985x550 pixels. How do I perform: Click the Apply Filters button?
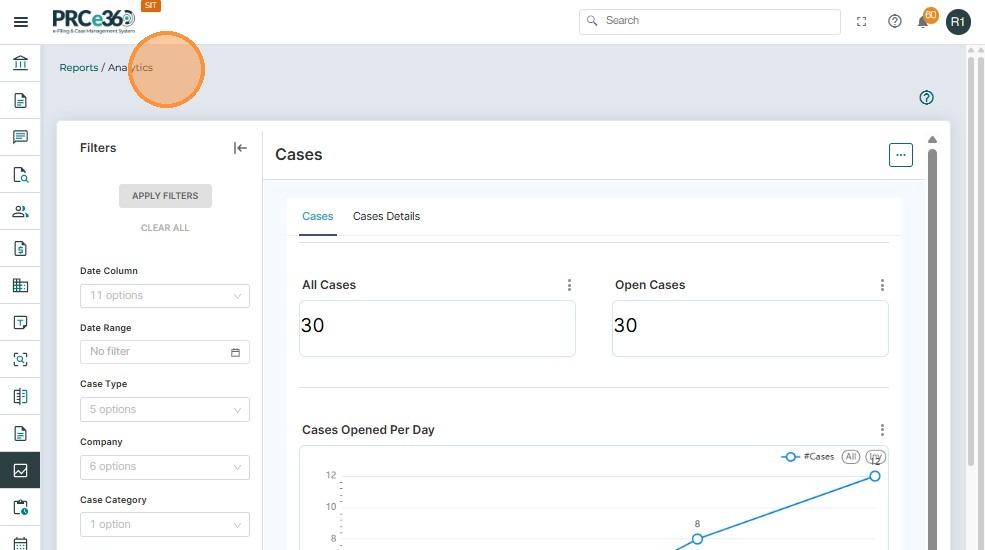pyautogui.click(x=165, y=196)
